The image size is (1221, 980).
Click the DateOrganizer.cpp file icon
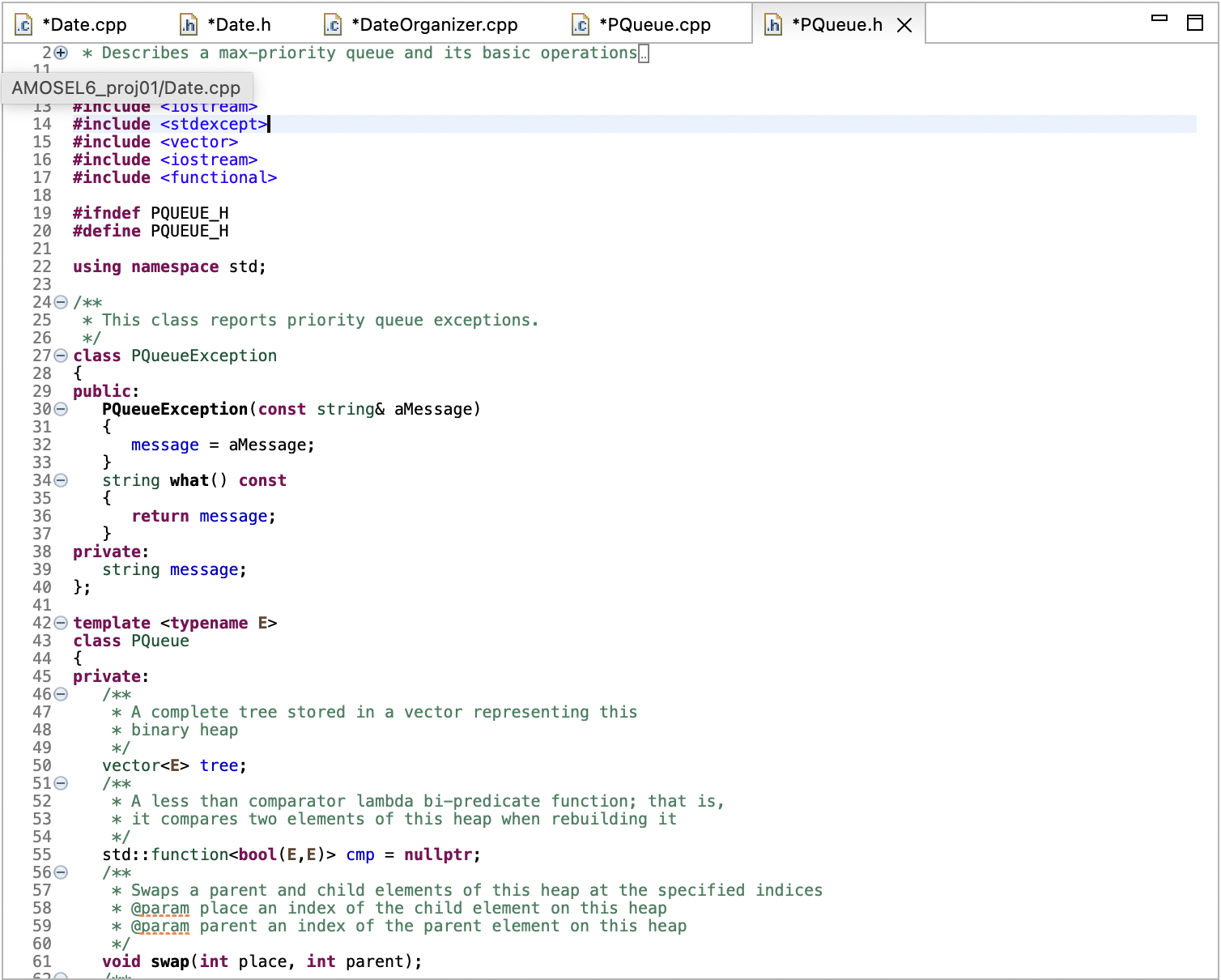[333, 25]
